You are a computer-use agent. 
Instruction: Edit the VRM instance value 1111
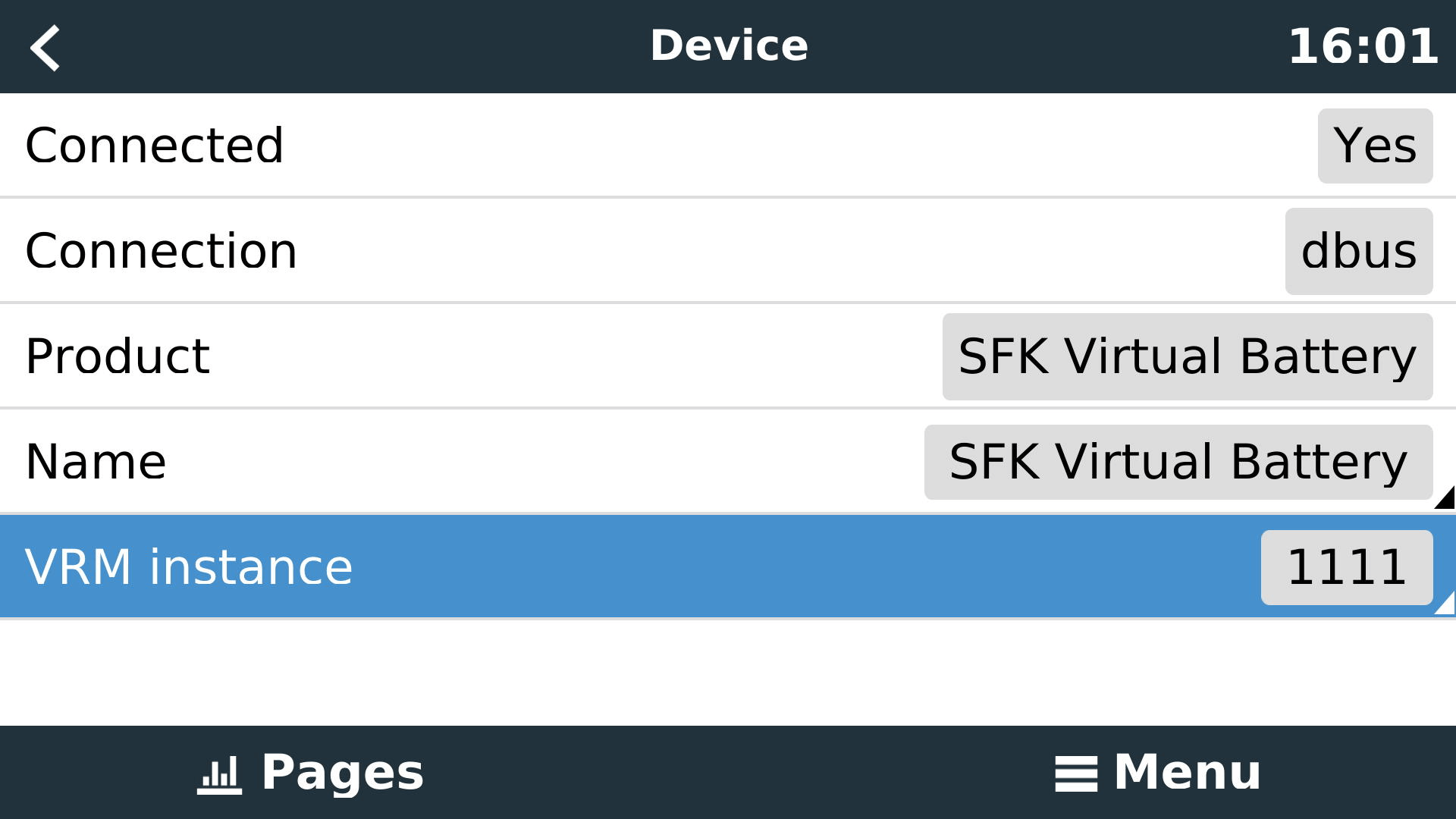(1348, 566)
